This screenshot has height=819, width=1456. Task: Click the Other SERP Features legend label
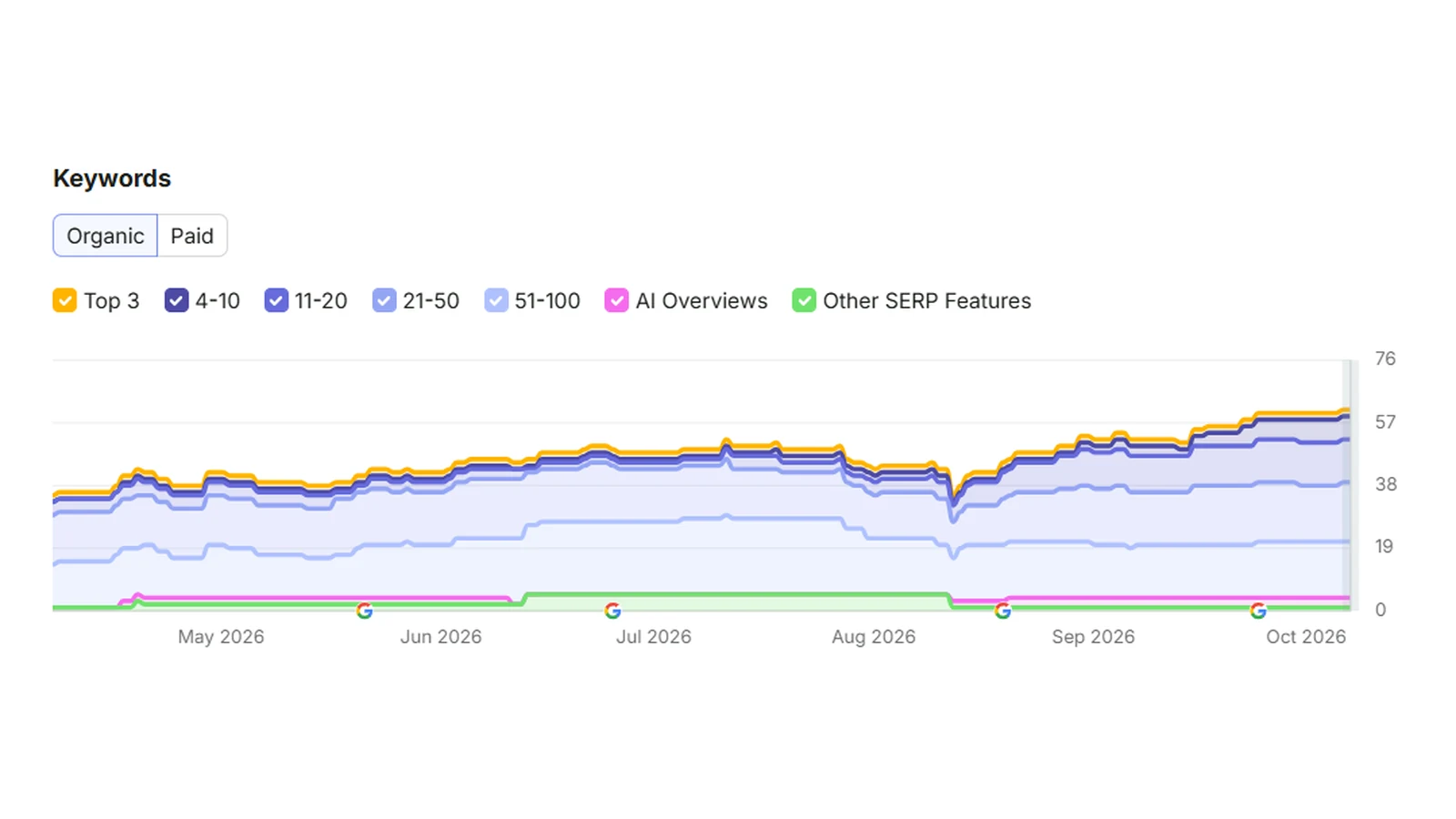927,300
